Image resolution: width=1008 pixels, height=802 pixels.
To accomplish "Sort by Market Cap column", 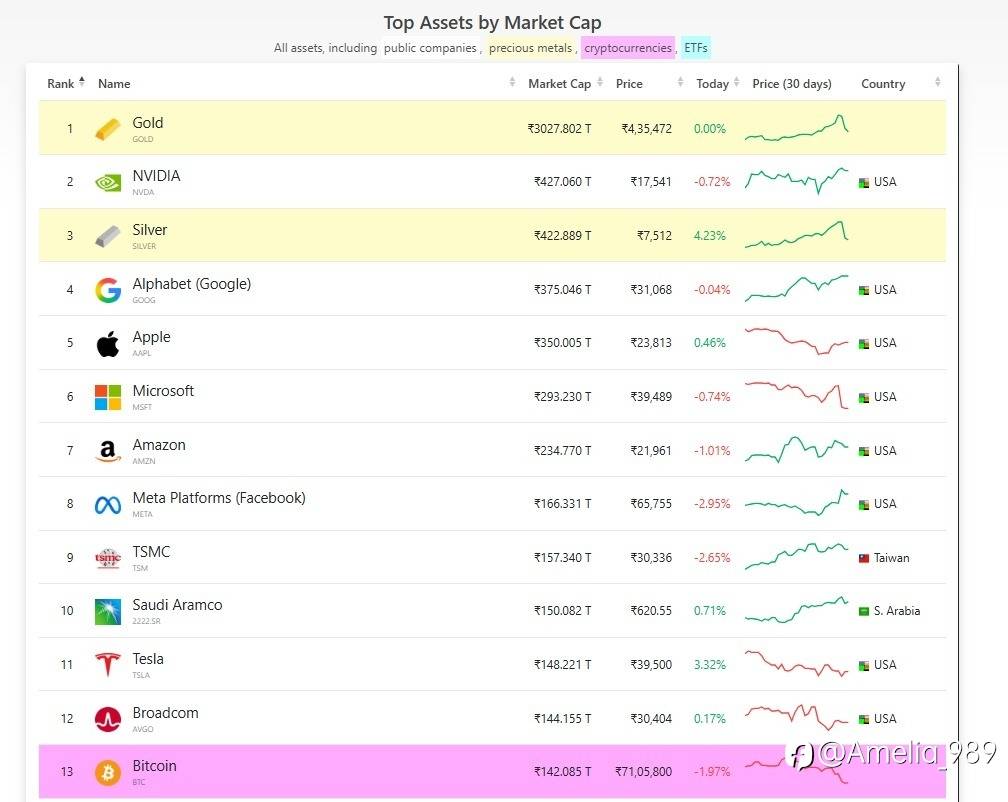I will tap(558, 84).
